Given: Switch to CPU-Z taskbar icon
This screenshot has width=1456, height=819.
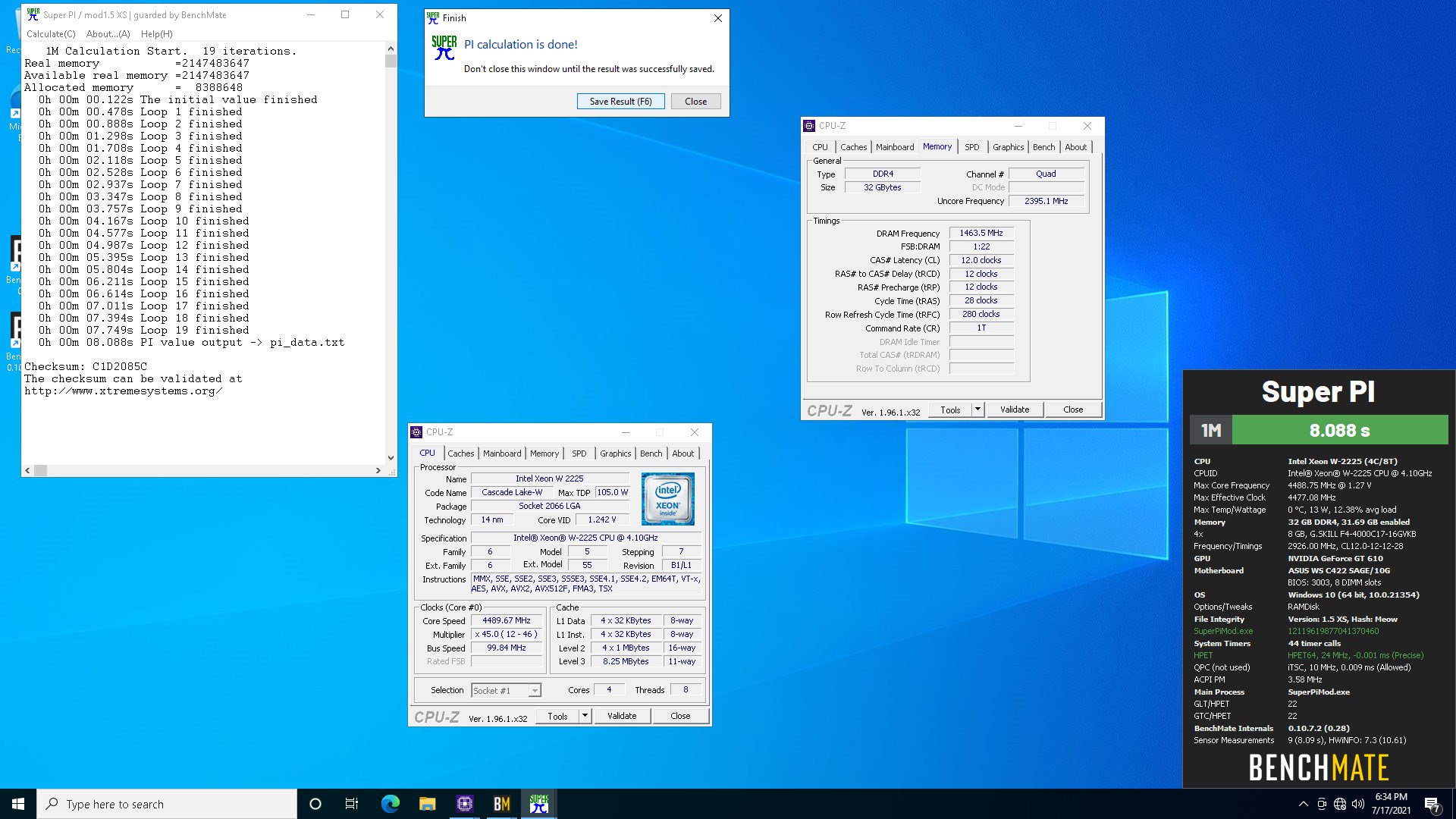Looking at the screenshot, I should pyautogui.click(x=464, y=804).
